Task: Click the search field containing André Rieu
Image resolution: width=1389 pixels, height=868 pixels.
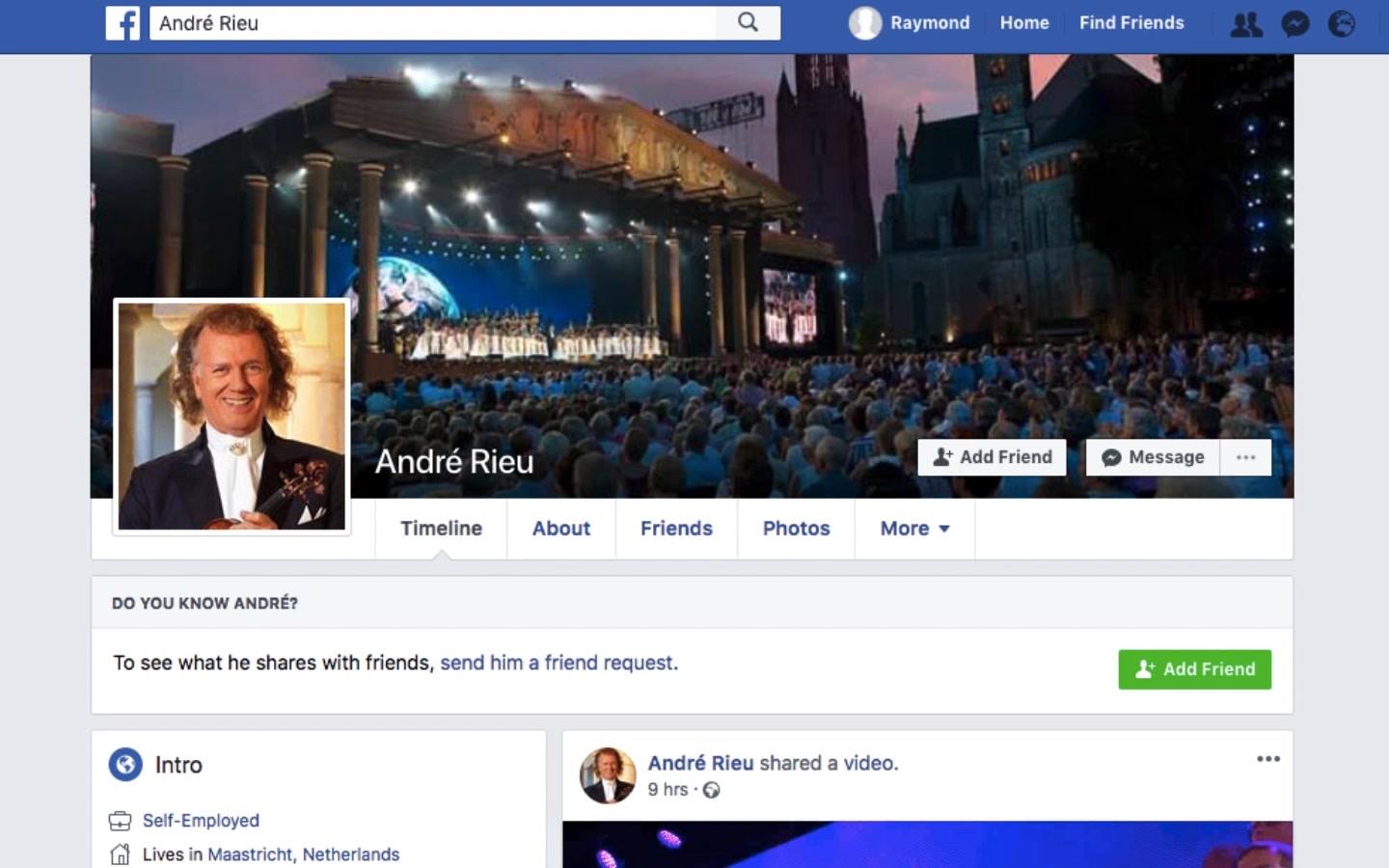Action: click(433, 23)
